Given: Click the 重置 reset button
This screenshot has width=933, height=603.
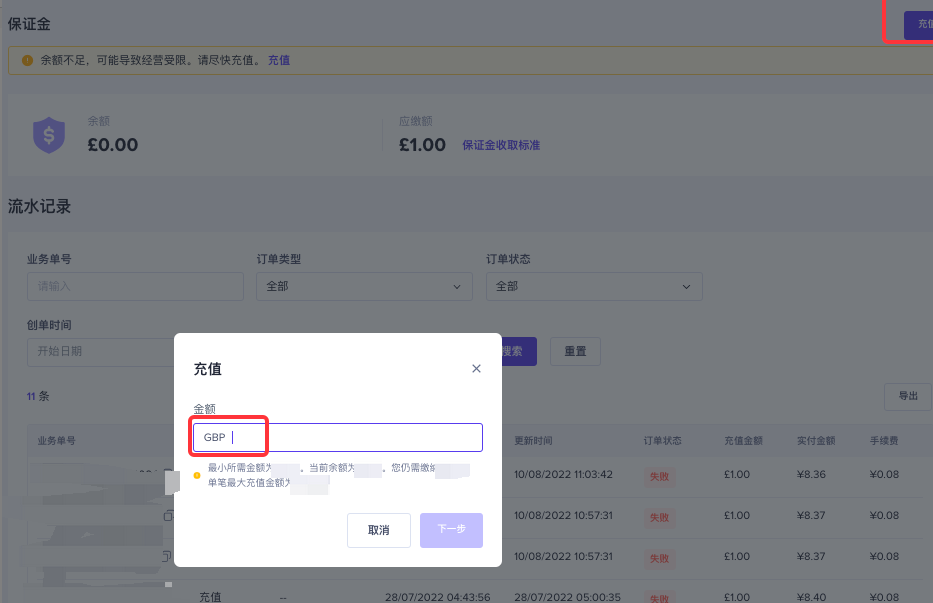Looking at the screenshot, I should 575,351.
